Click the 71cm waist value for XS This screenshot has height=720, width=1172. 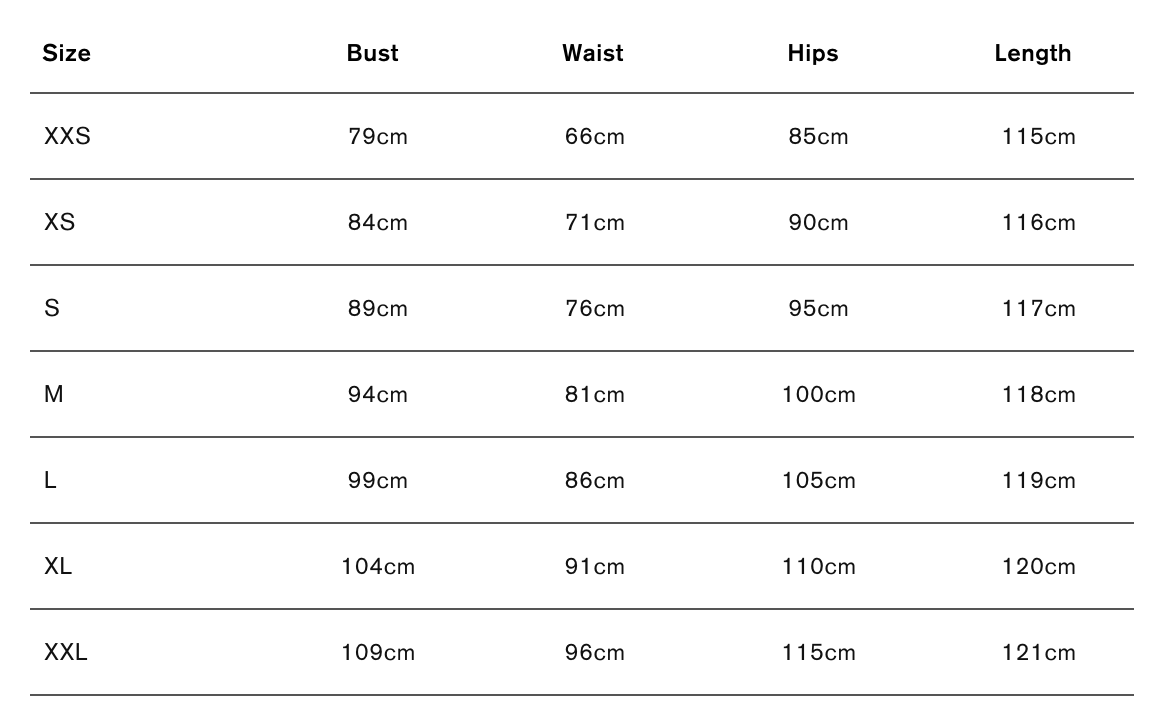click(x=594, y=223)
